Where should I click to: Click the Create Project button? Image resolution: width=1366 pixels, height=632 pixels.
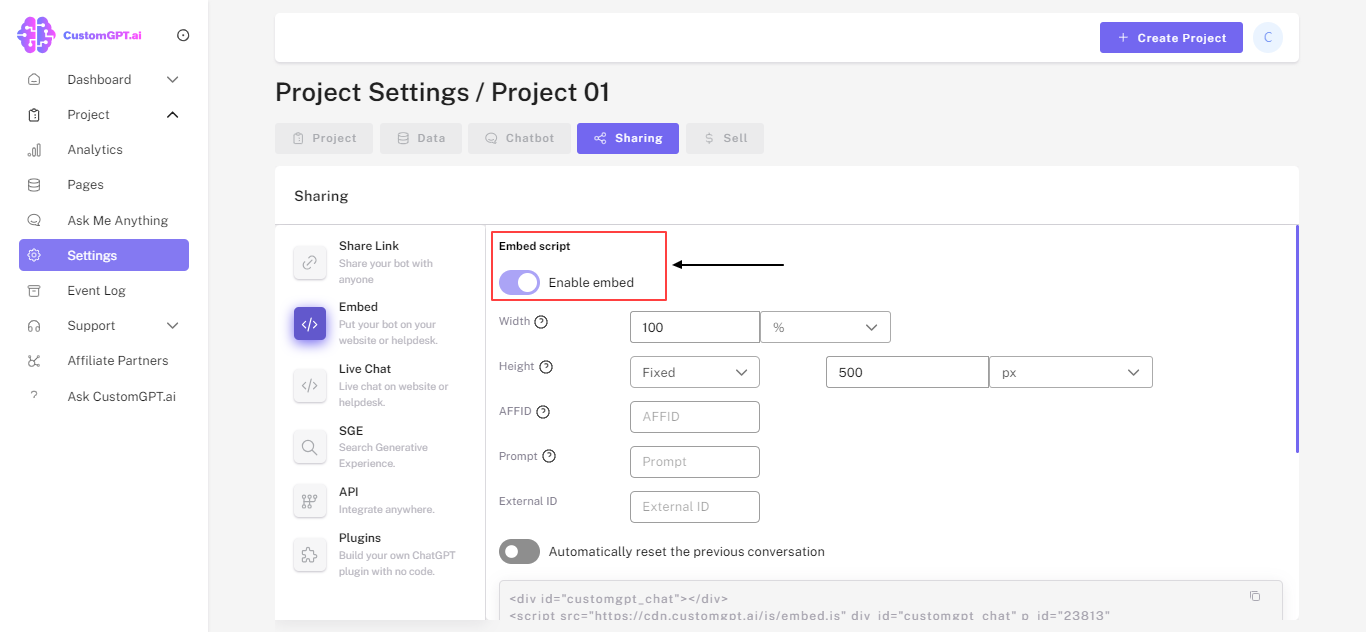click(x=1171, y=37)
